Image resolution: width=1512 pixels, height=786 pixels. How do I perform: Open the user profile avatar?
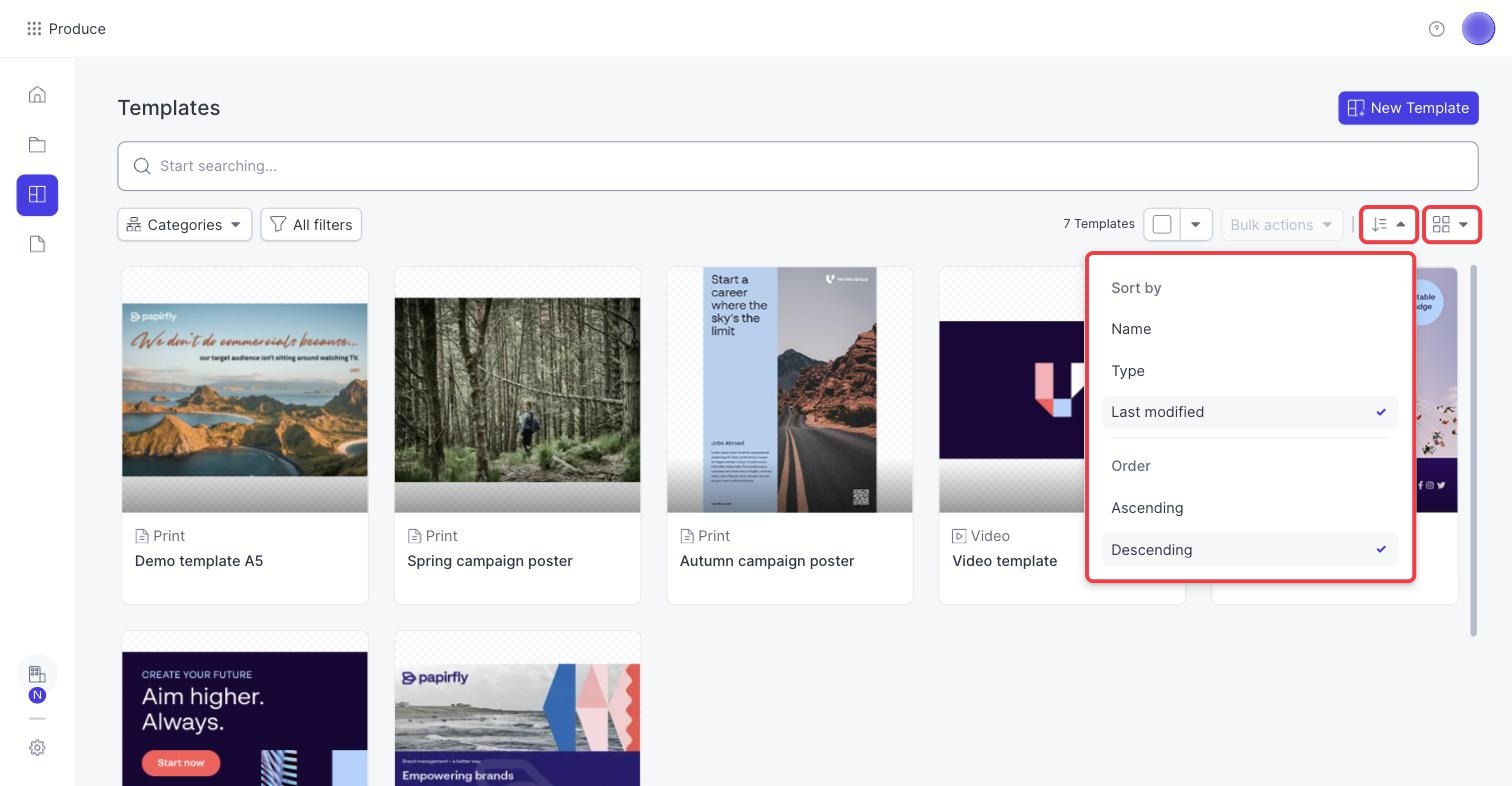click(x=1478, y=29)
